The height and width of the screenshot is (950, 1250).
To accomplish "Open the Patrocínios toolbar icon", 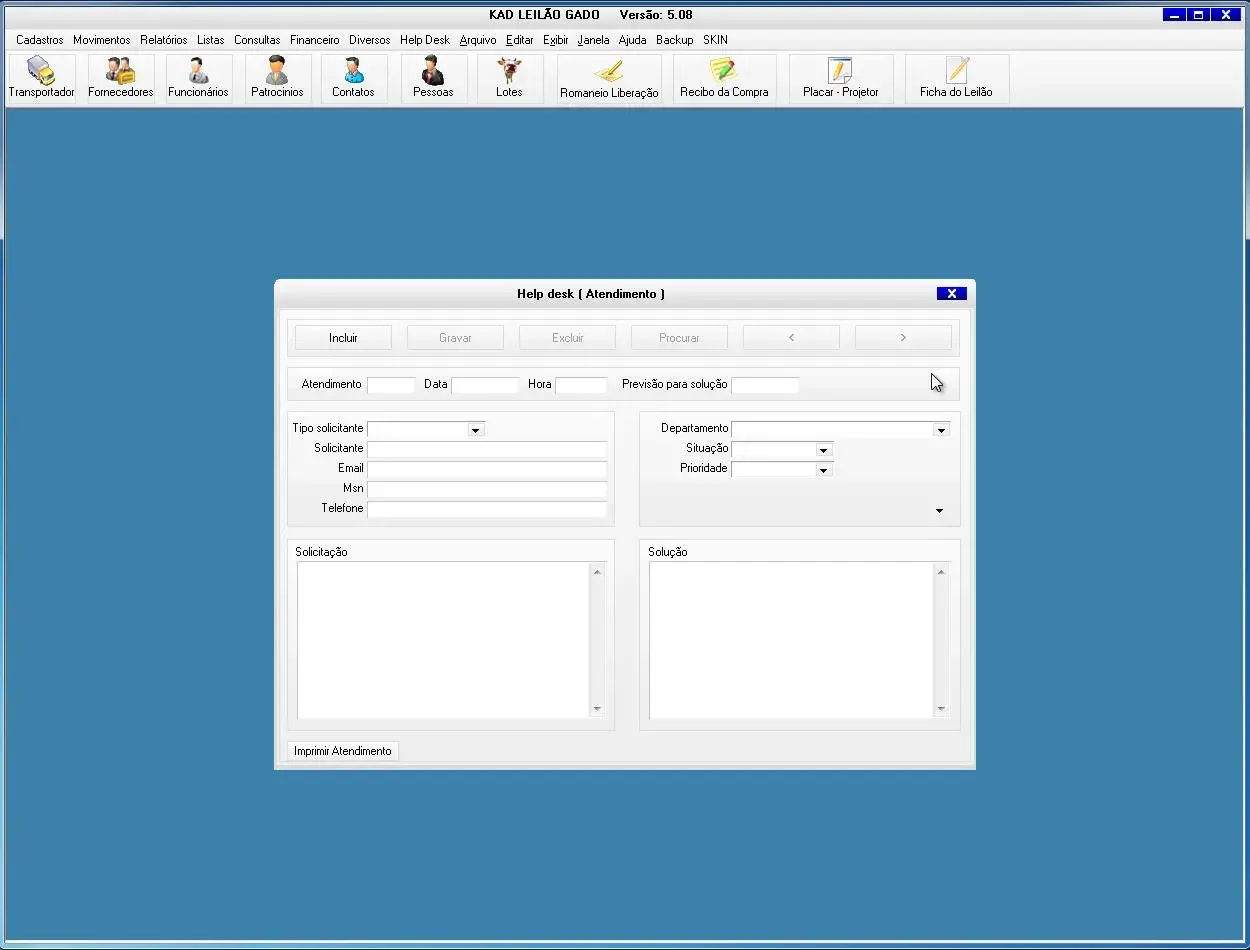I will tap(277, 79).
